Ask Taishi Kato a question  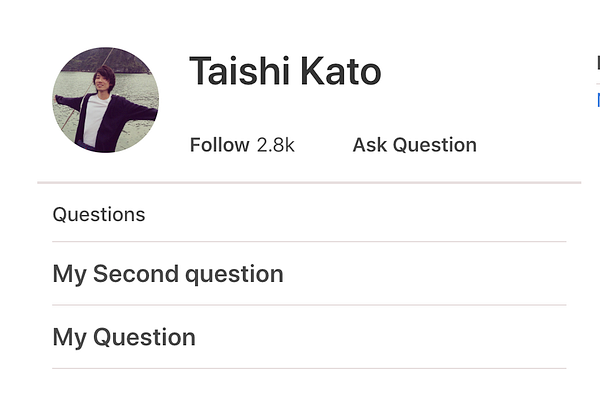pos(414,145)
